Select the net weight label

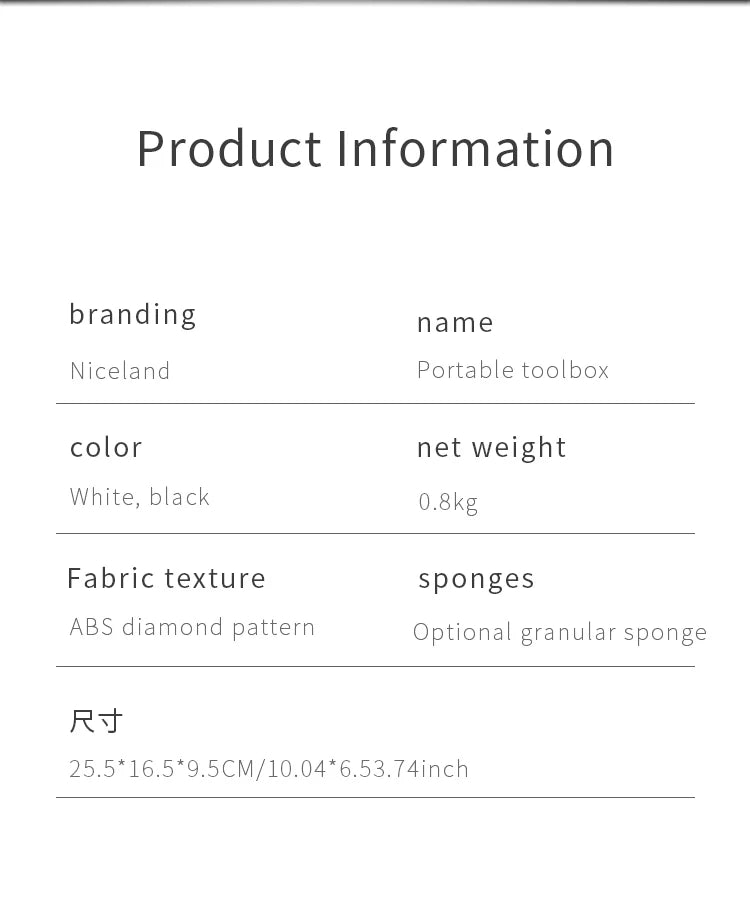[x=491, y=448]
